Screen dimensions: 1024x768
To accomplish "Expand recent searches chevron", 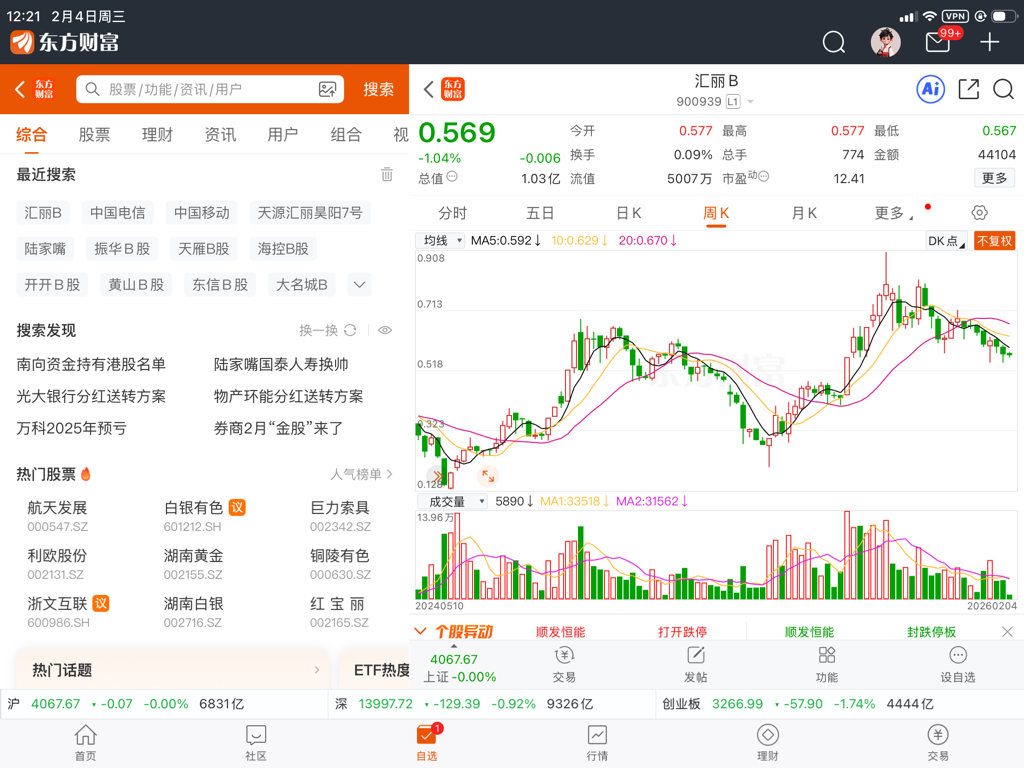I will 359,285.
